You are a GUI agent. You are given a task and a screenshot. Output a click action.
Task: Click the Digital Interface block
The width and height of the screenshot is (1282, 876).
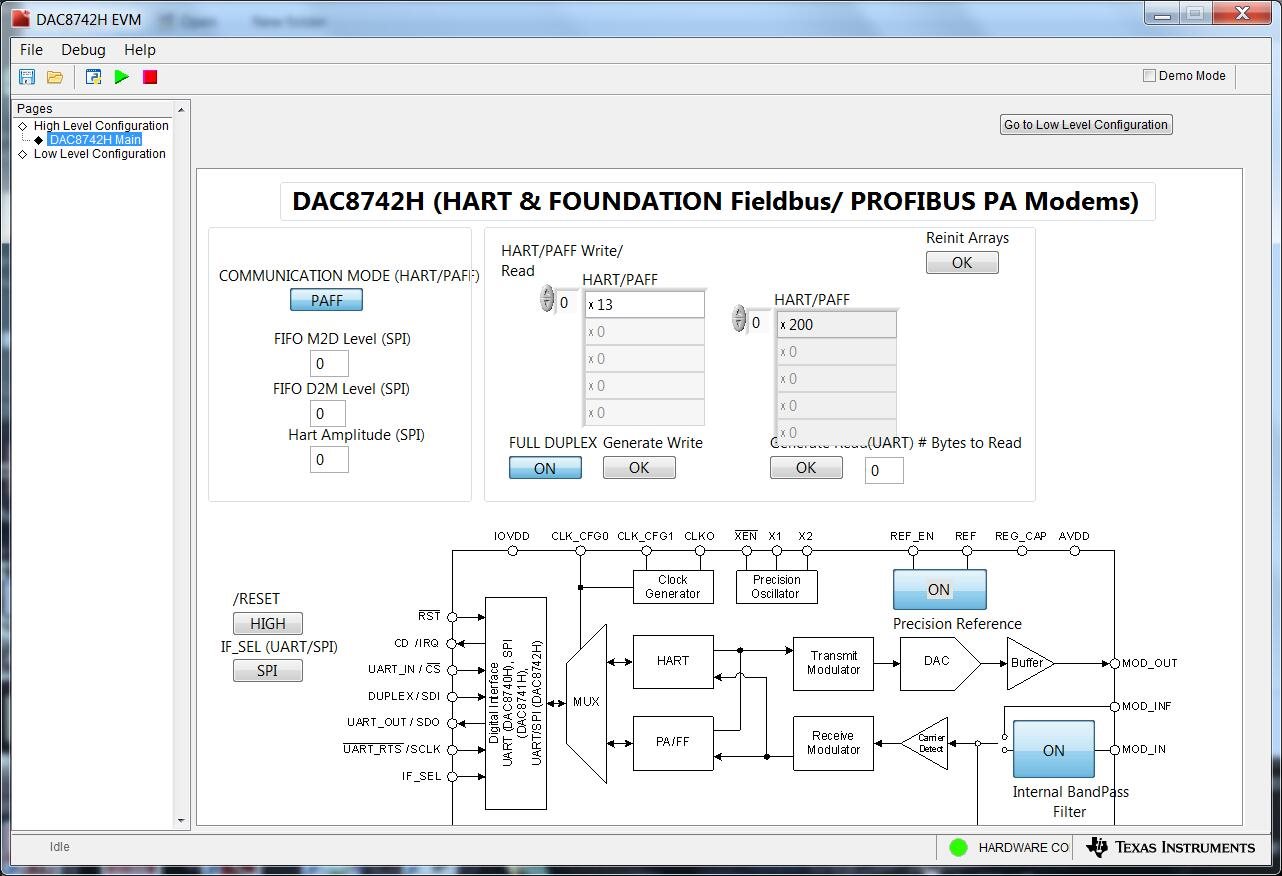516,703
